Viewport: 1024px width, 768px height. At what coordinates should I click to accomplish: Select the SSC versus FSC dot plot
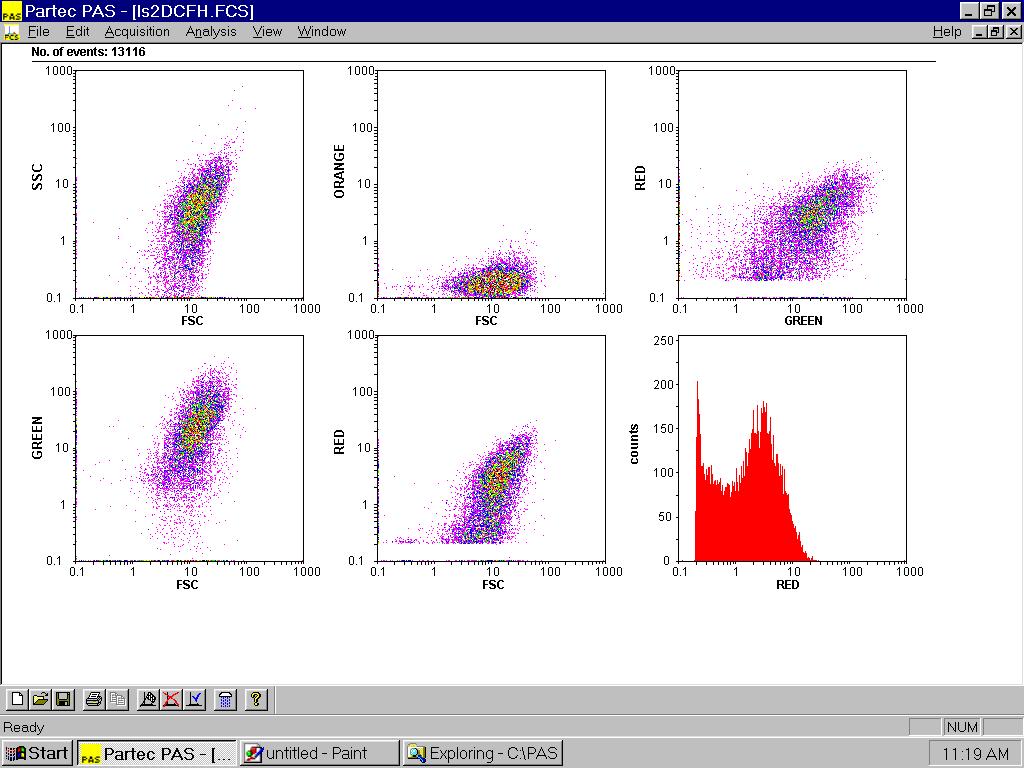pyautogui.click(x=189, y=184)
